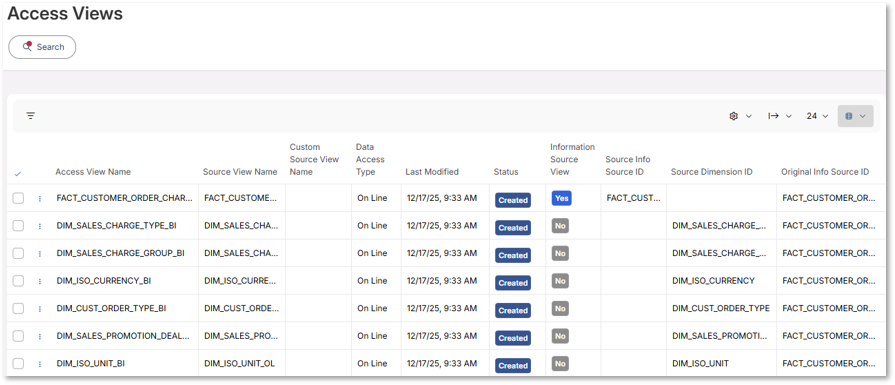895x385 pixels.
Task: Check the DIM_ISO_CURRENCY_BI row checkbox
Action: tap(18, 281)
